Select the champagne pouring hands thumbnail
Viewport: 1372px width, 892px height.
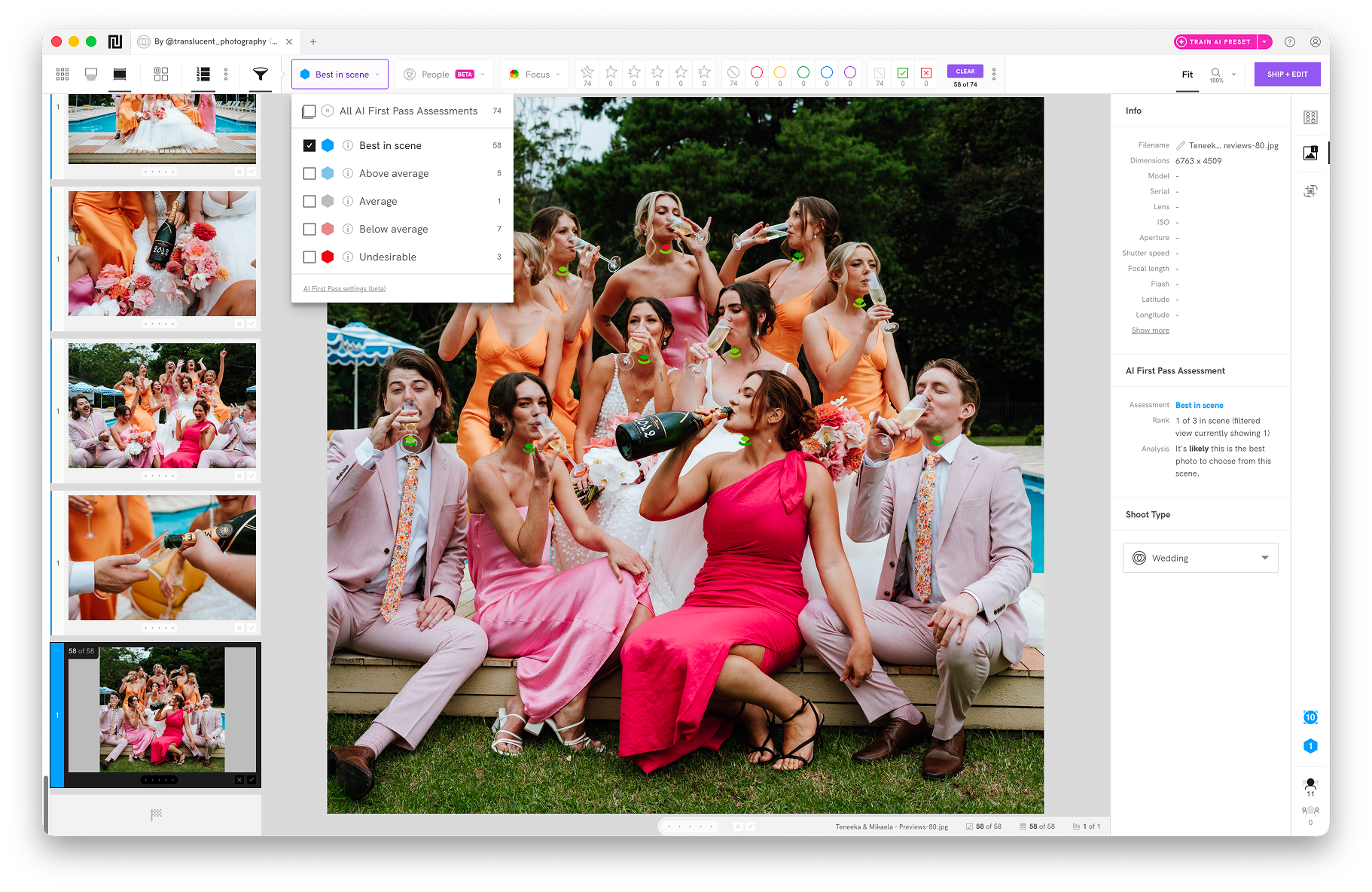pos(162,558)
